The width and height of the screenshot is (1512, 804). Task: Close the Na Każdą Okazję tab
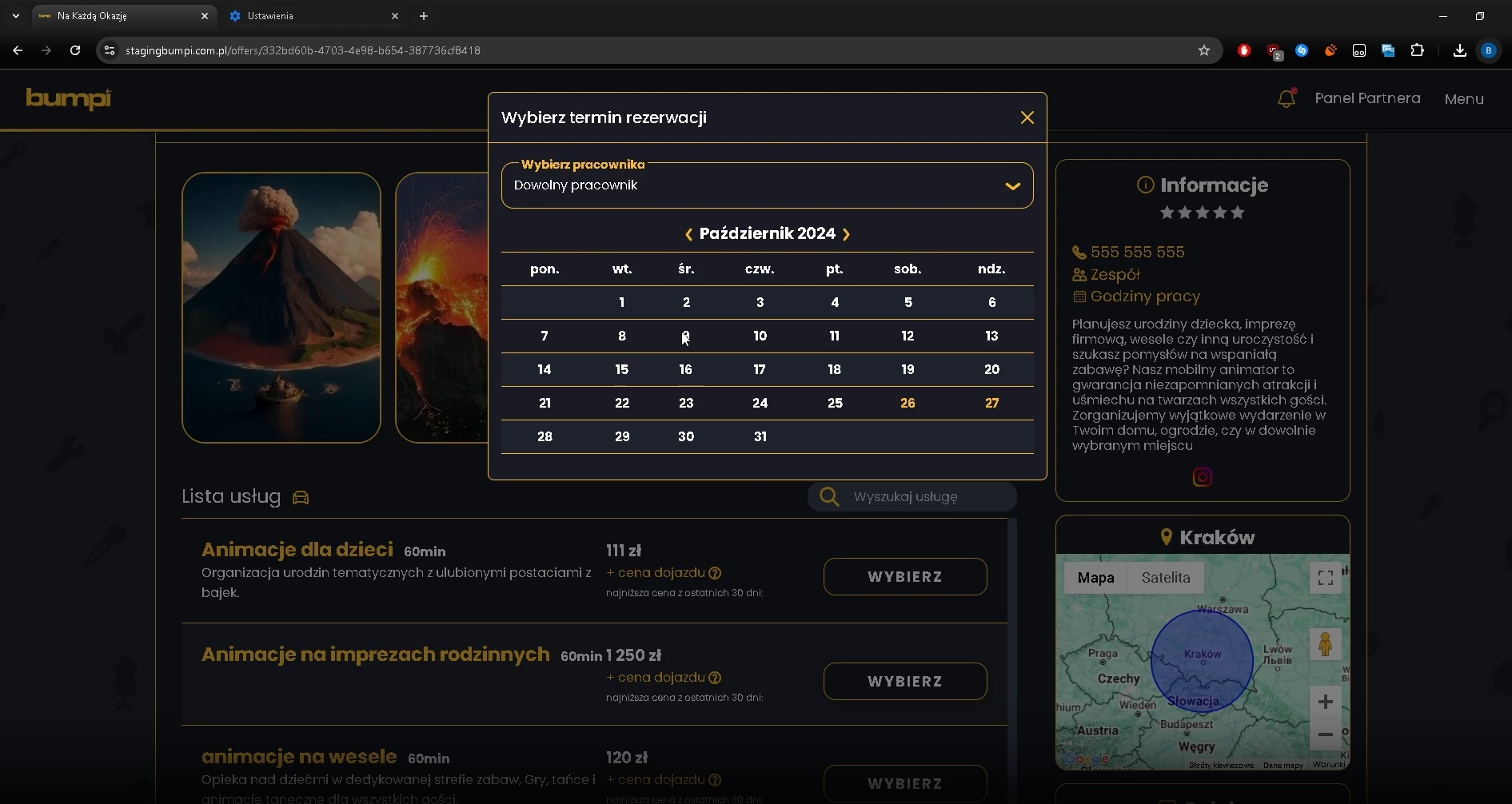point(205,16)
